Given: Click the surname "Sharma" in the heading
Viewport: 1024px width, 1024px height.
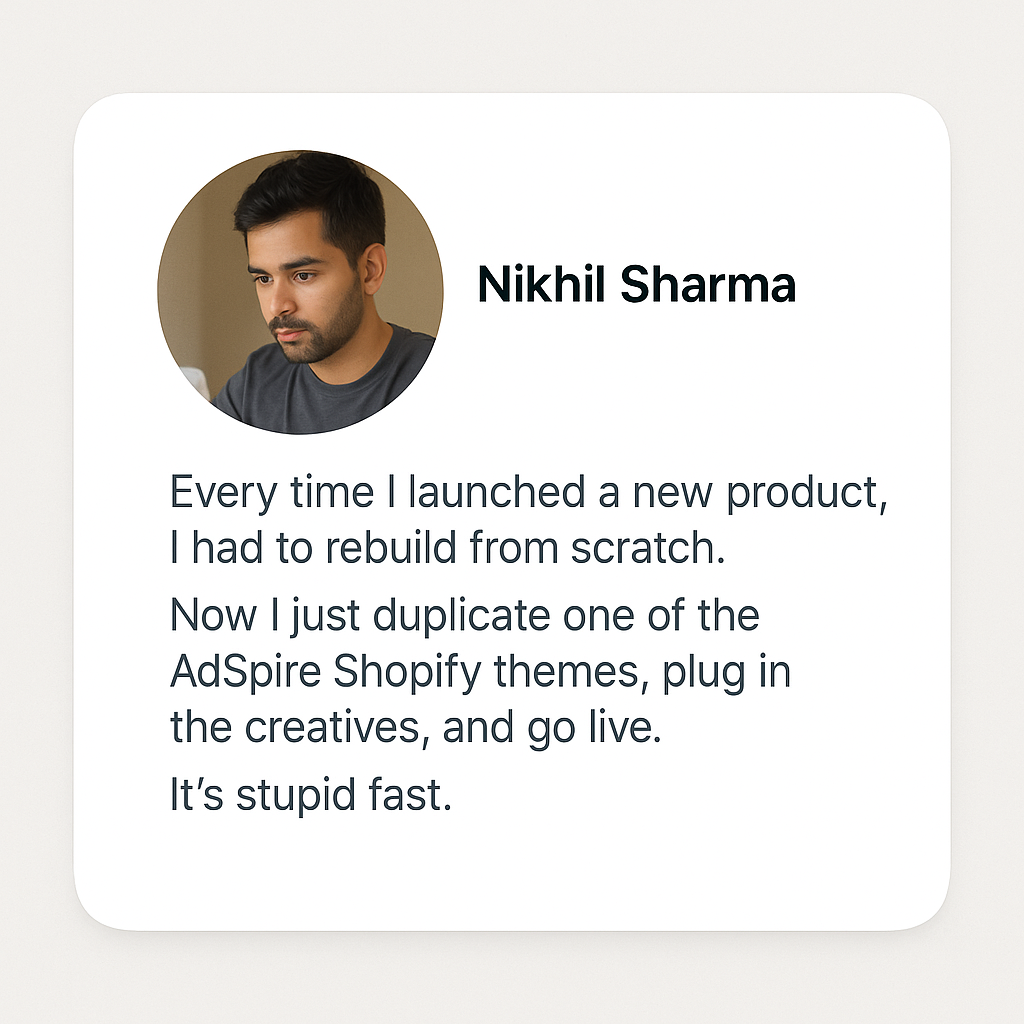Looking at the screenshot, I should [708, 286].
